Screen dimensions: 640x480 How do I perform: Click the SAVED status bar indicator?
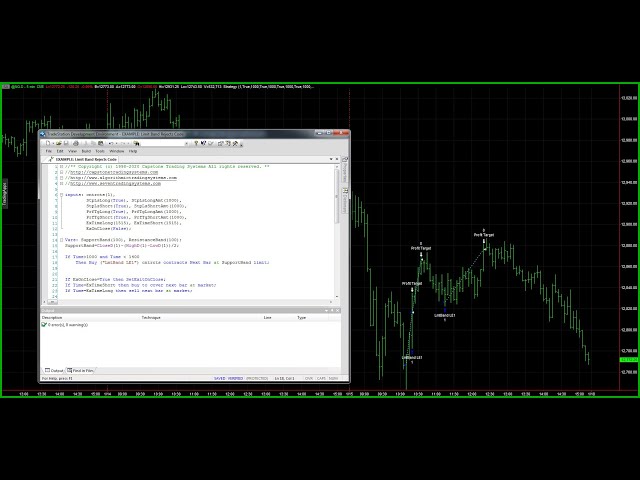220,378
